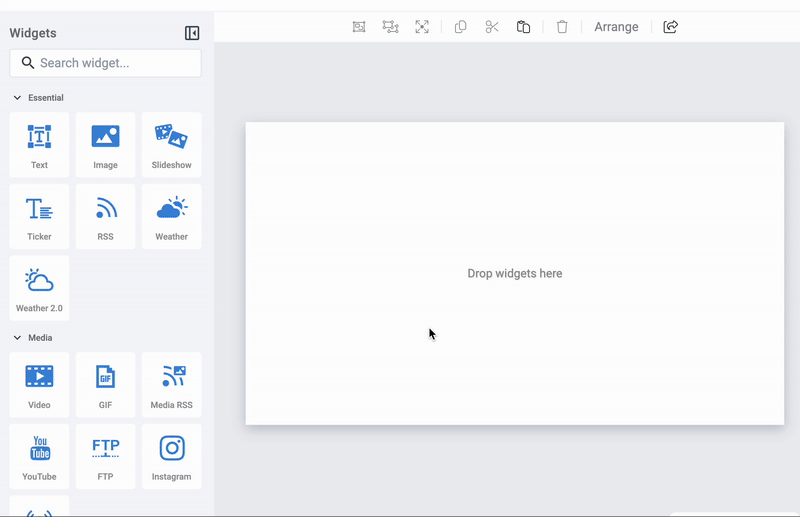Screen dimensions: 800x517
Task: Add the YouTube widget
Action: click(x=39, y=456)
